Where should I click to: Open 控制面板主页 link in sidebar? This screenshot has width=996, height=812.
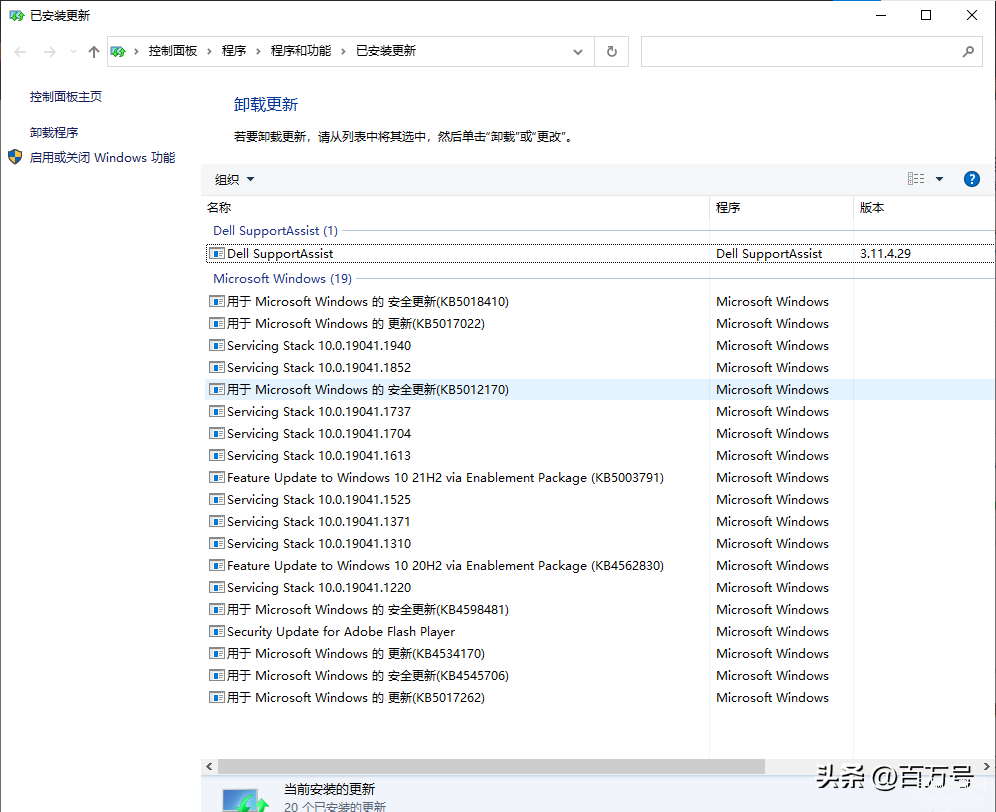66,97
